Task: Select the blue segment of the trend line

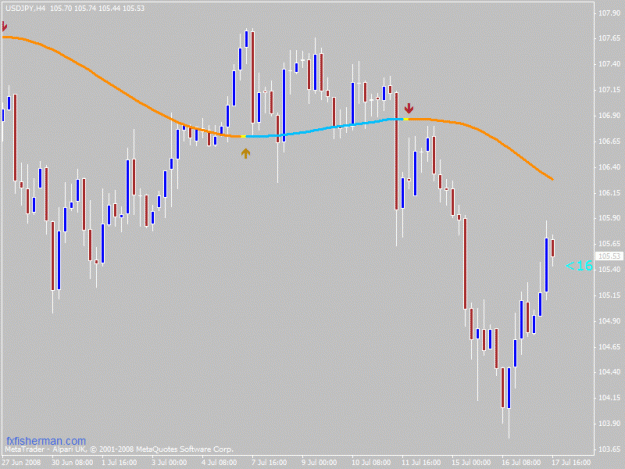Action: [x=325, y=128]
